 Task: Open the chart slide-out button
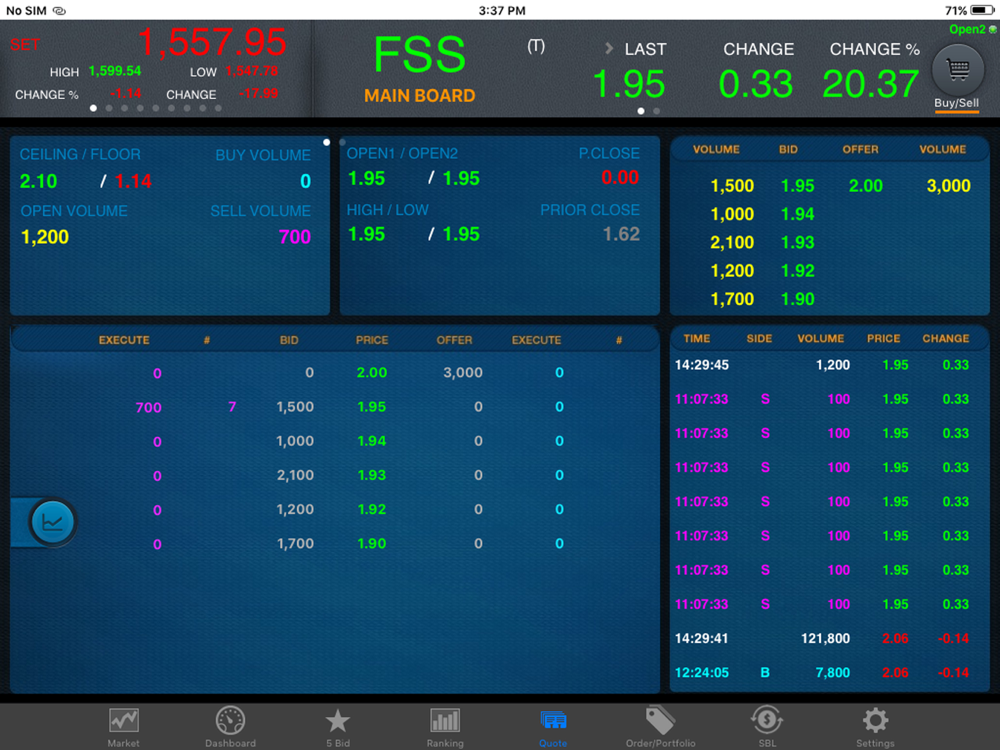(52, 522)
